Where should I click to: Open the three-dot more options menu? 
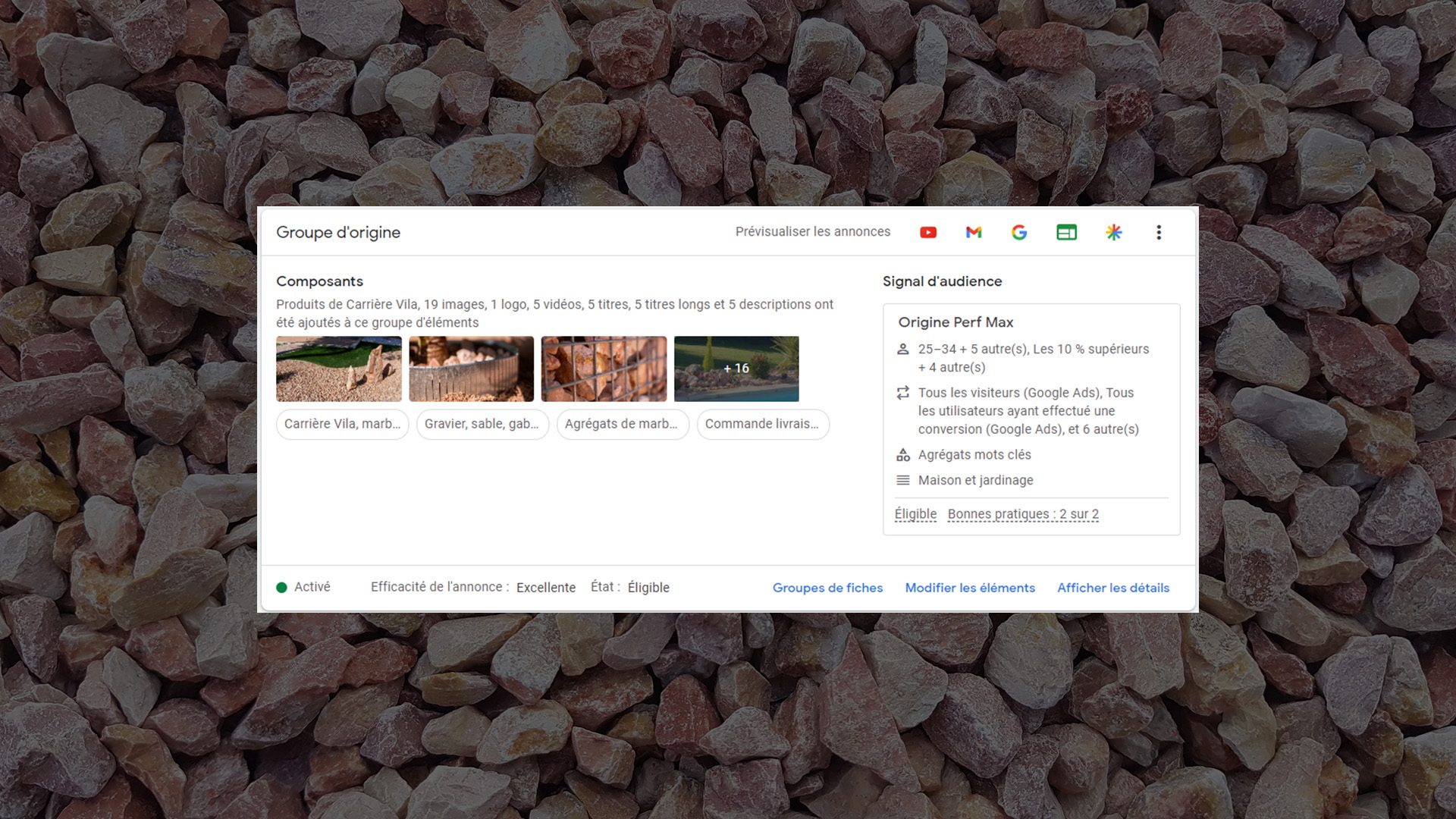point(1159,233)
